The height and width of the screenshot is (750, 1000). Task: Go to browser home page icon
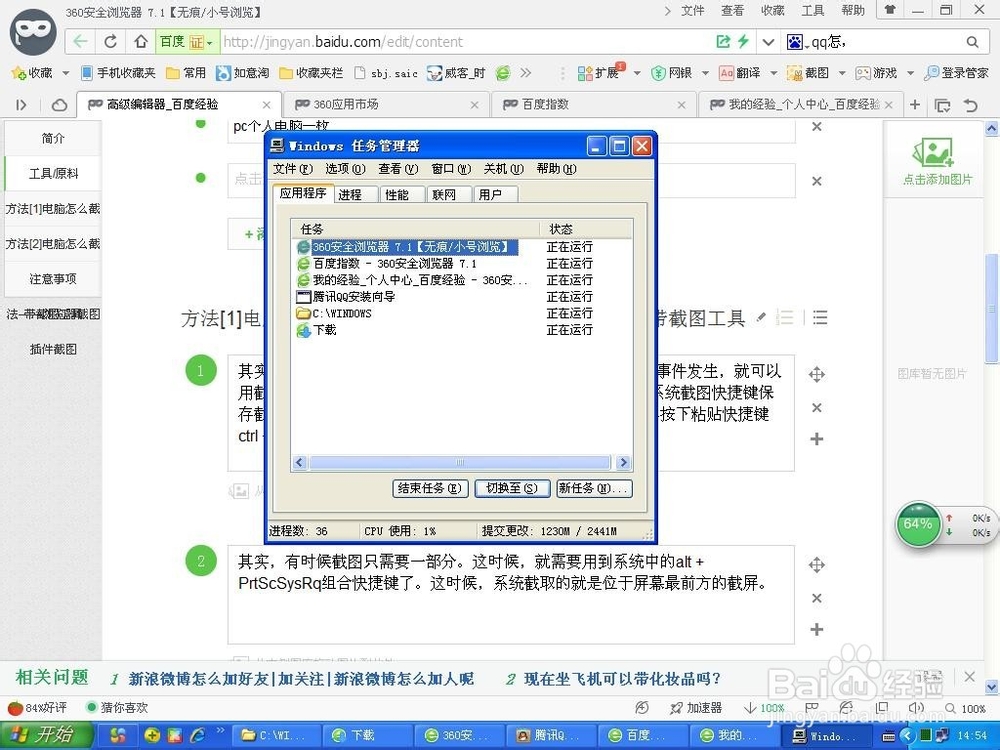140,41
